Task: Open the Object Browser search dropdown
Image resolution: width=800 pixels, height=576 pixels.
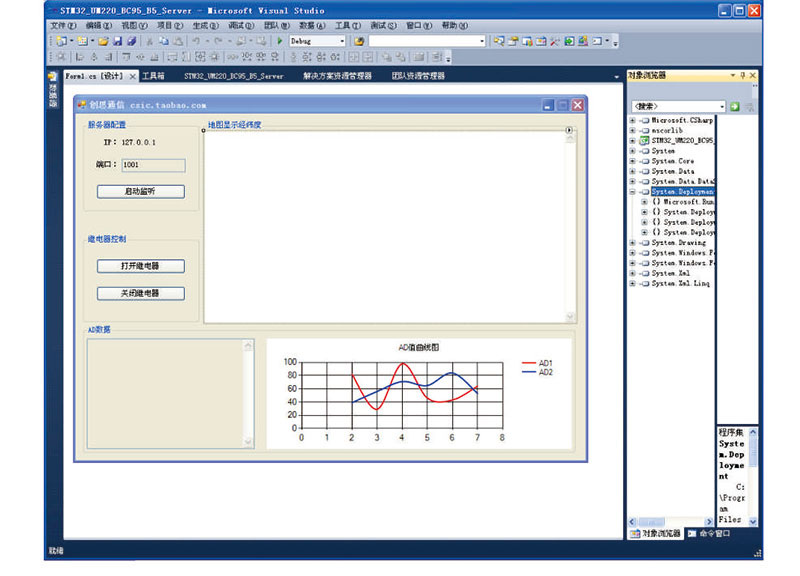Action: pos(722,107)
